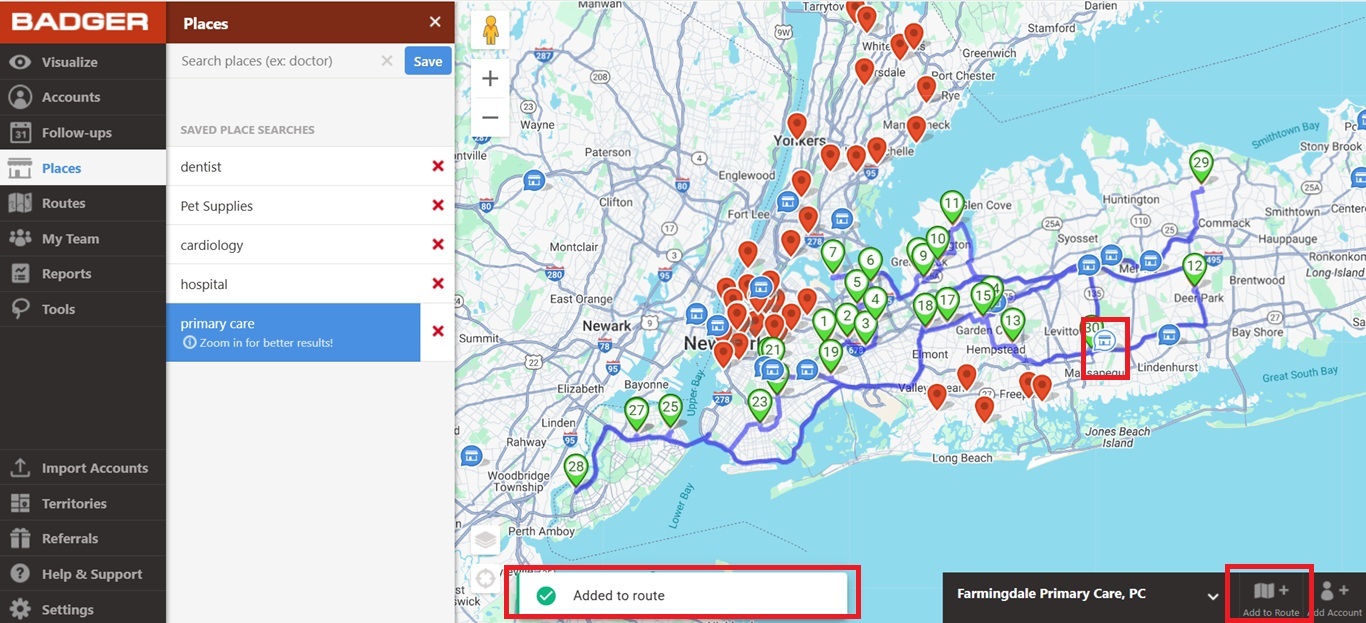
Task: Go to Accounts in the sidebar
Action: (83, 97)
